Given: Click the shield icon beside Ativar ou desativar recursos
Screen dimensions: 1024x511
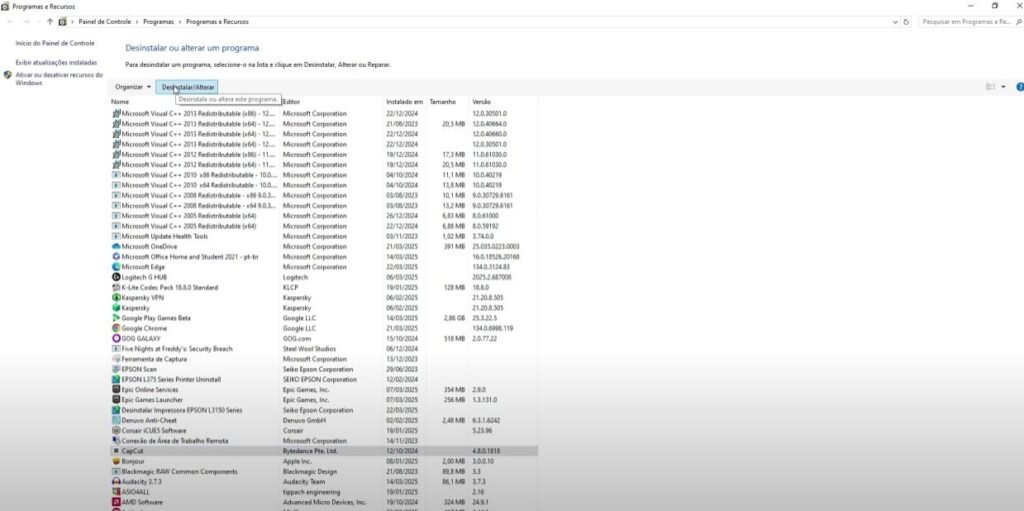Looking at the screenshot, I should 8,75.
